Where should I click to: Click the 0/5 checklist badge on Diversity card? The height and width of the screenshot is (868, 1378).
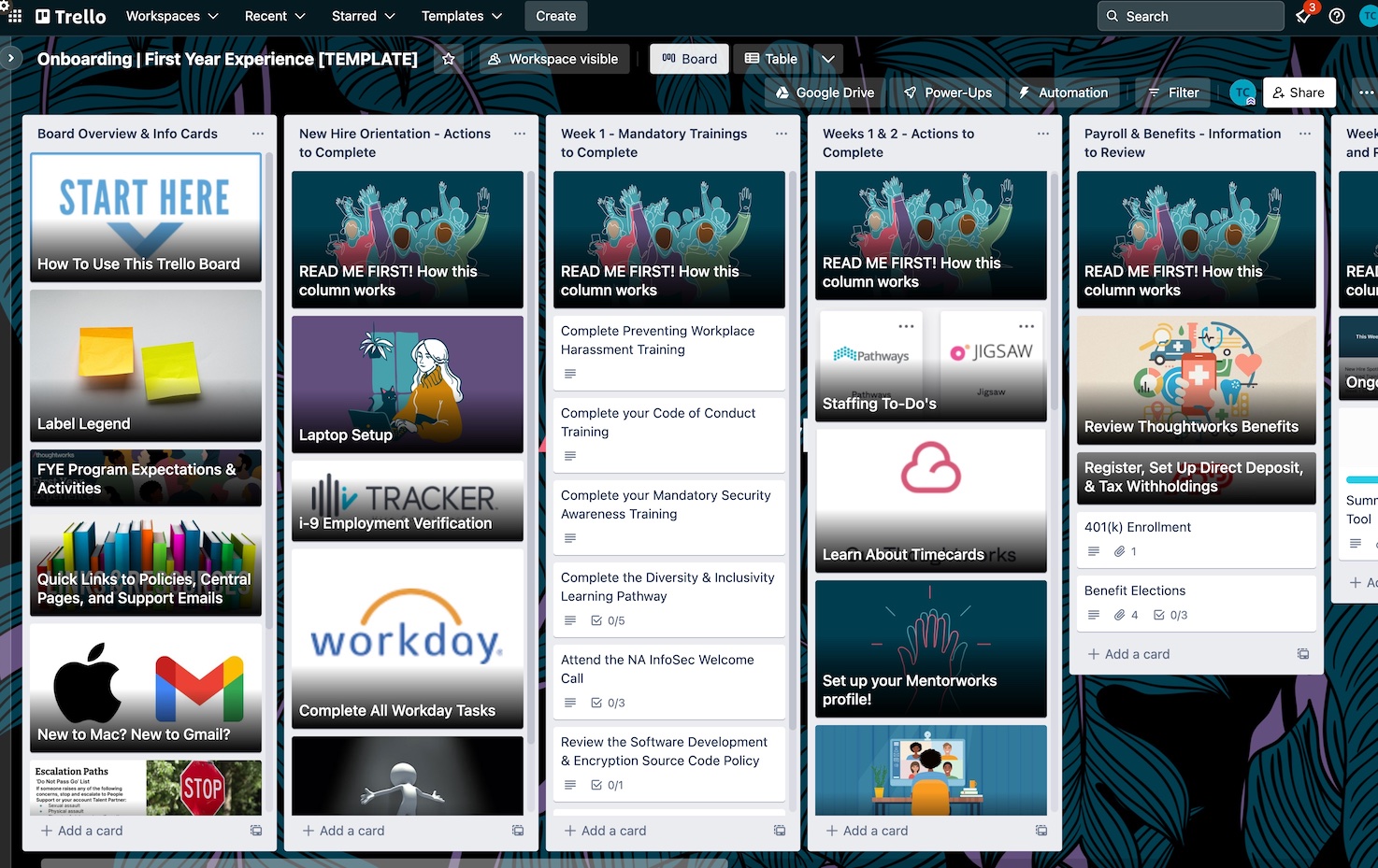[609, 620]
